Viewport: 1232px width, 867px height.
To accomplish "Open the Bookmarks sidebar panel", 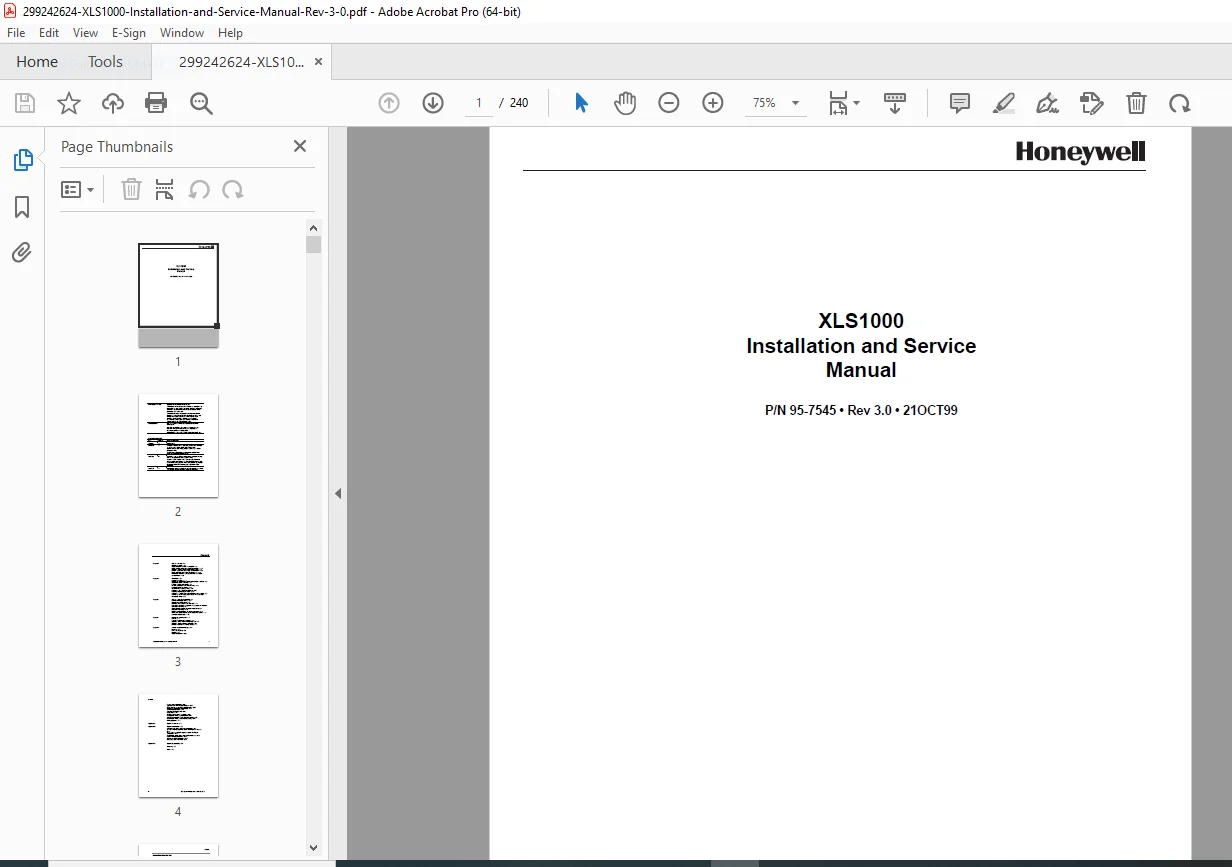I will (22, 207).
